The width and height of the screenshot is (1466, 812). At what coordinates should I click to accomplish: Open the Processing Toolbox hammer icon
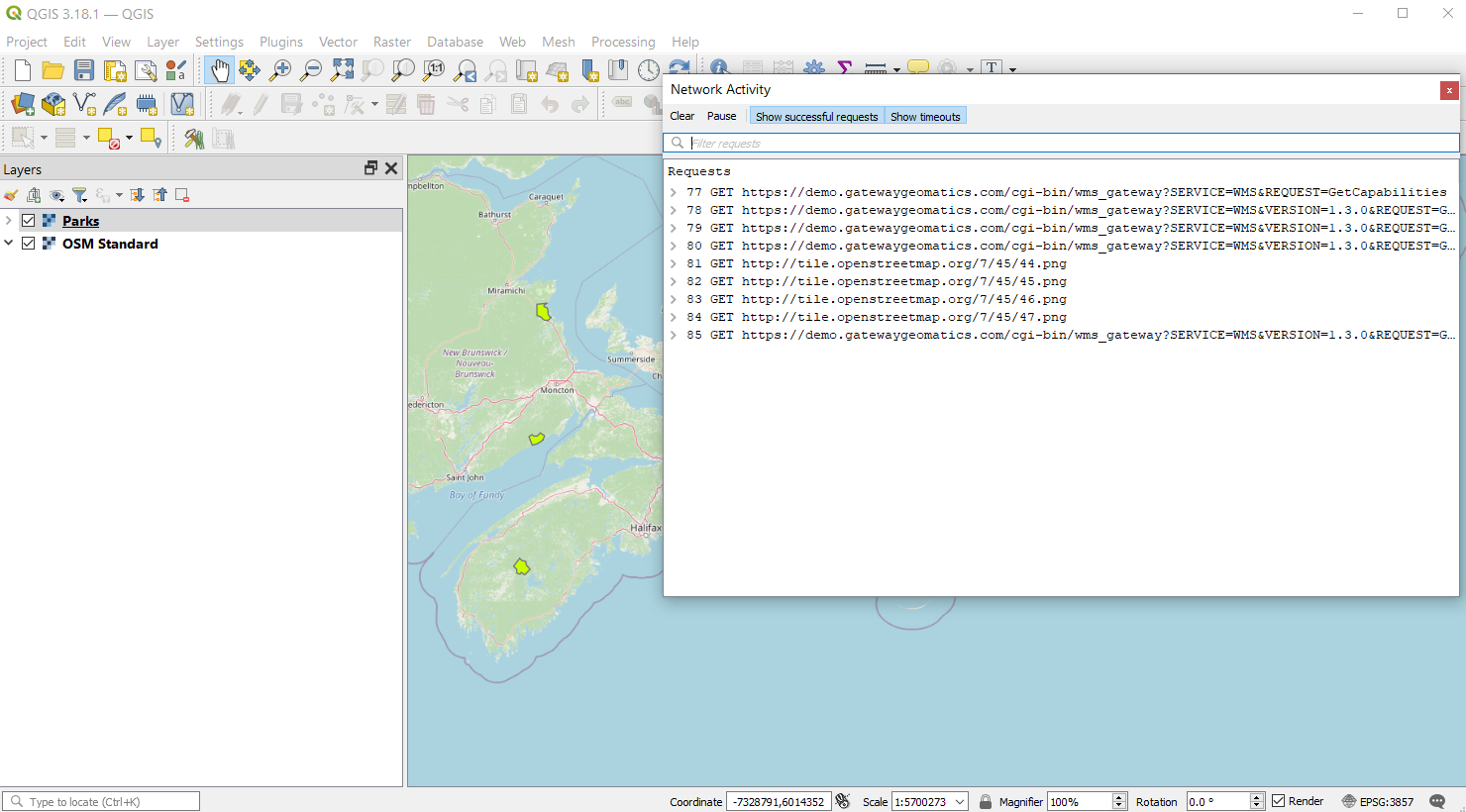[194, 139]
